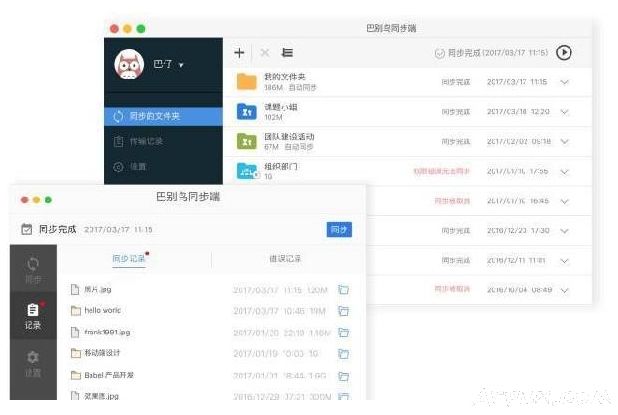Click the Babel 产品开发 folder entry
The height and width of the screenshot is (415, 618).
coord(109,375)
